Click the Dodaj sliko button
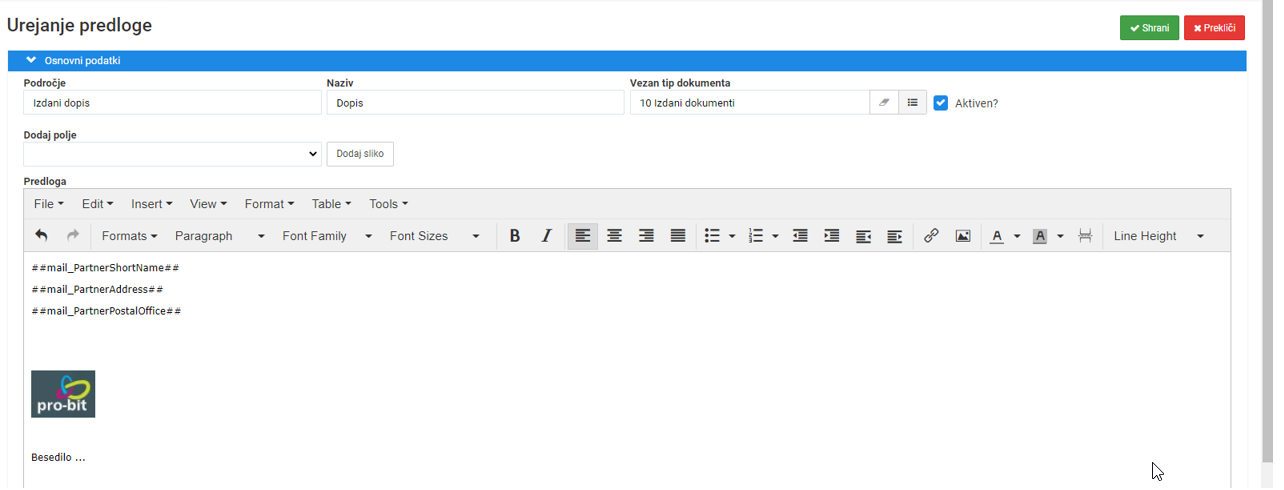The height and width of the screenshot is (490, 1284). click(x=360, y=154)
